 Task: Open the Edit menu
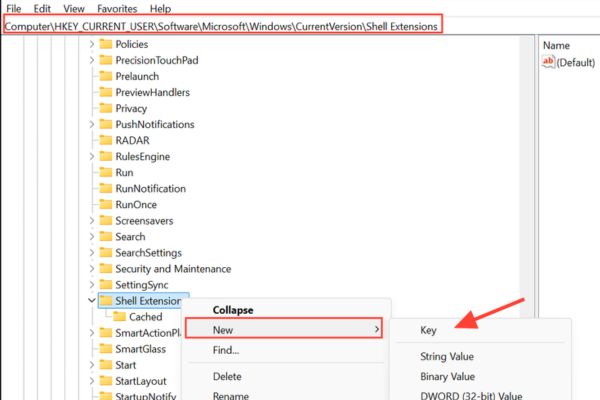click(x=42, y=8)
